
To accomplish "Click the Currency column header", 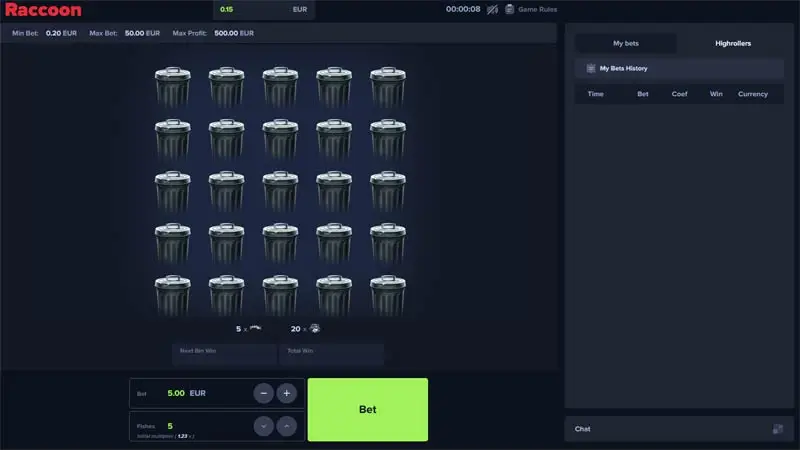I will [x=753, y=94].
